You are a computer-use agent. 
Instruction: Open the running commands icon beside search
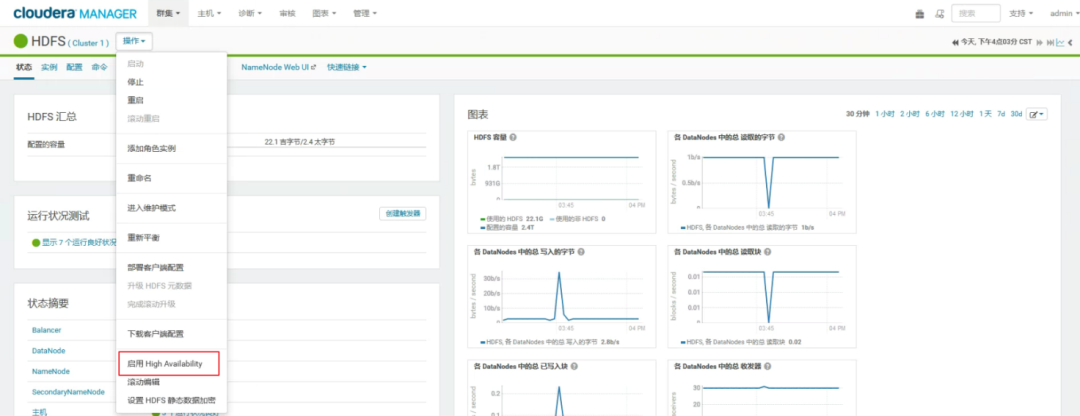click(x=939, y=14)
